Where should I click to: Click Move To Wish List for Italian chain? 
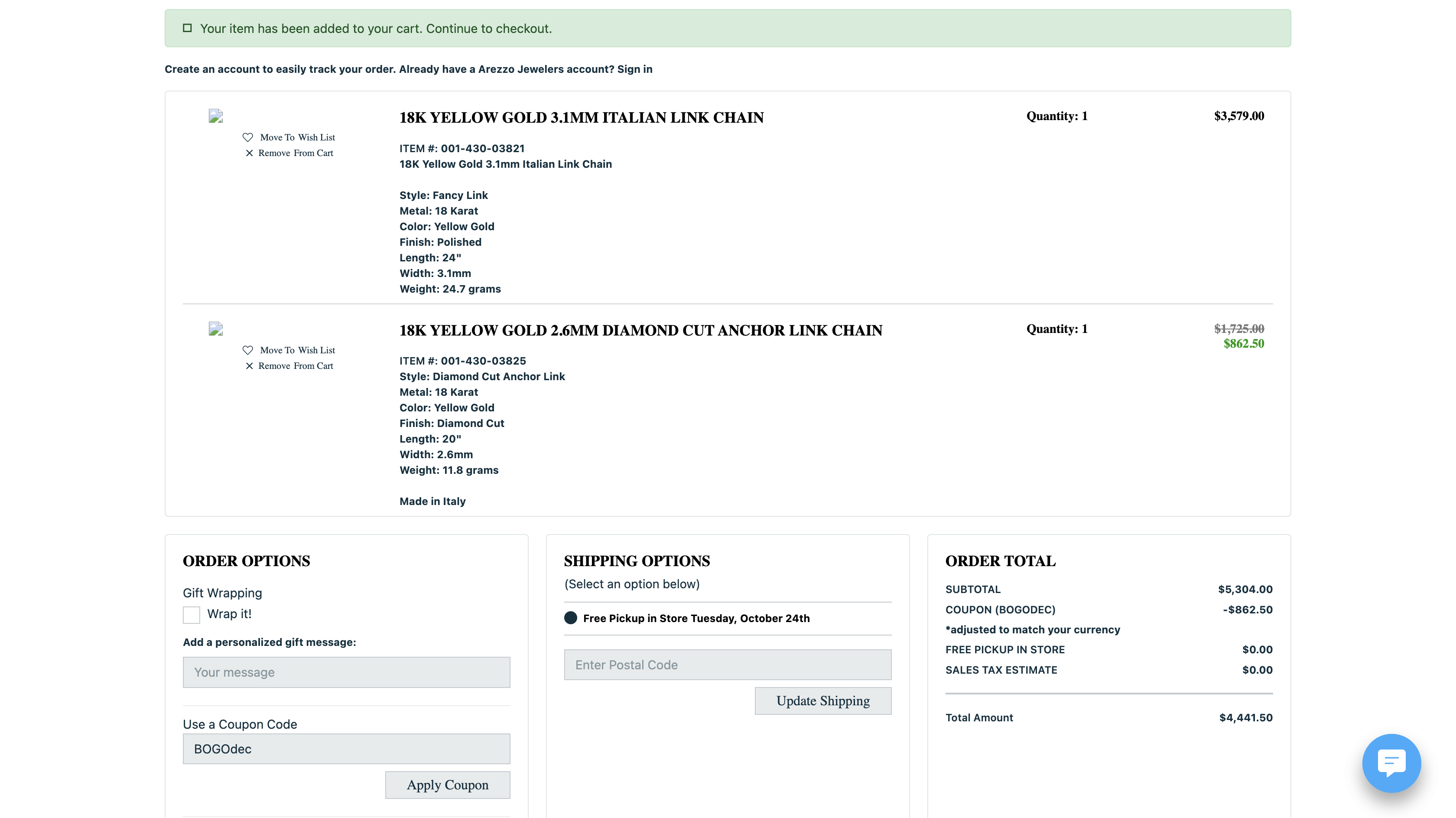[297, 137]
